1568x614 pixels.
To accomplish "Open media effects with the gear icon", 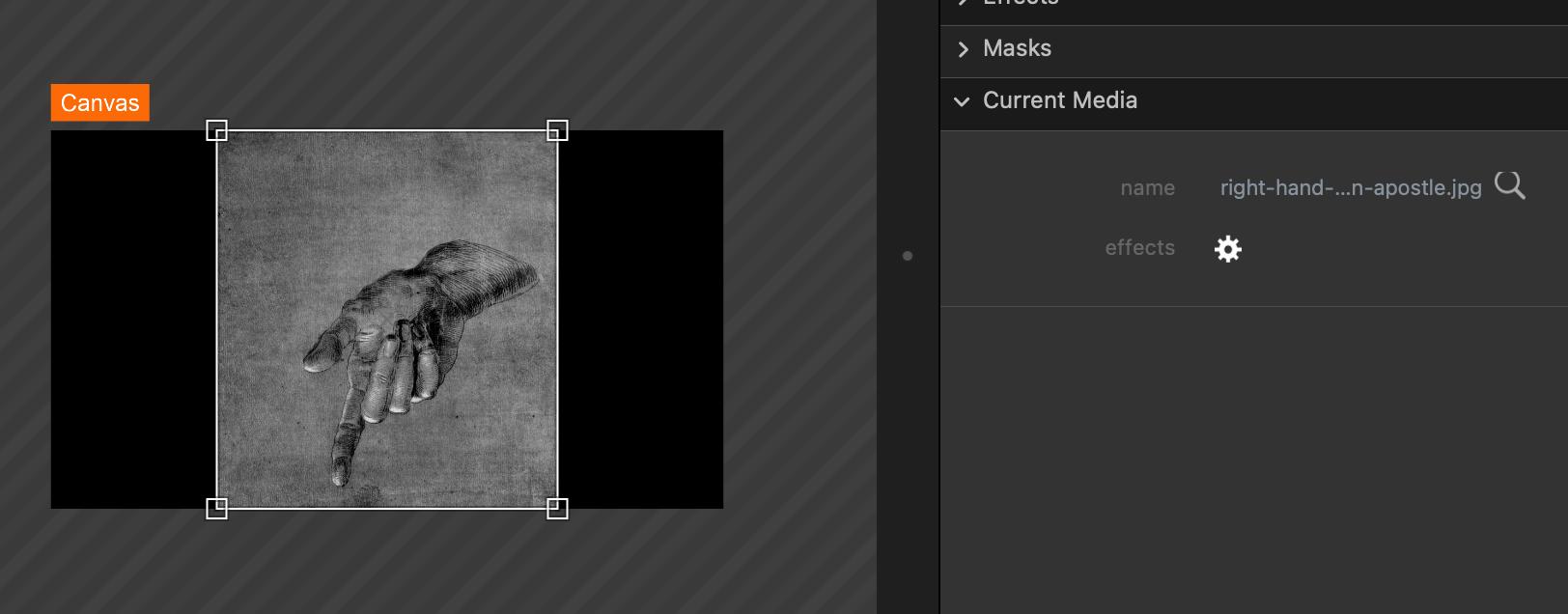I will pos(1227,249).
